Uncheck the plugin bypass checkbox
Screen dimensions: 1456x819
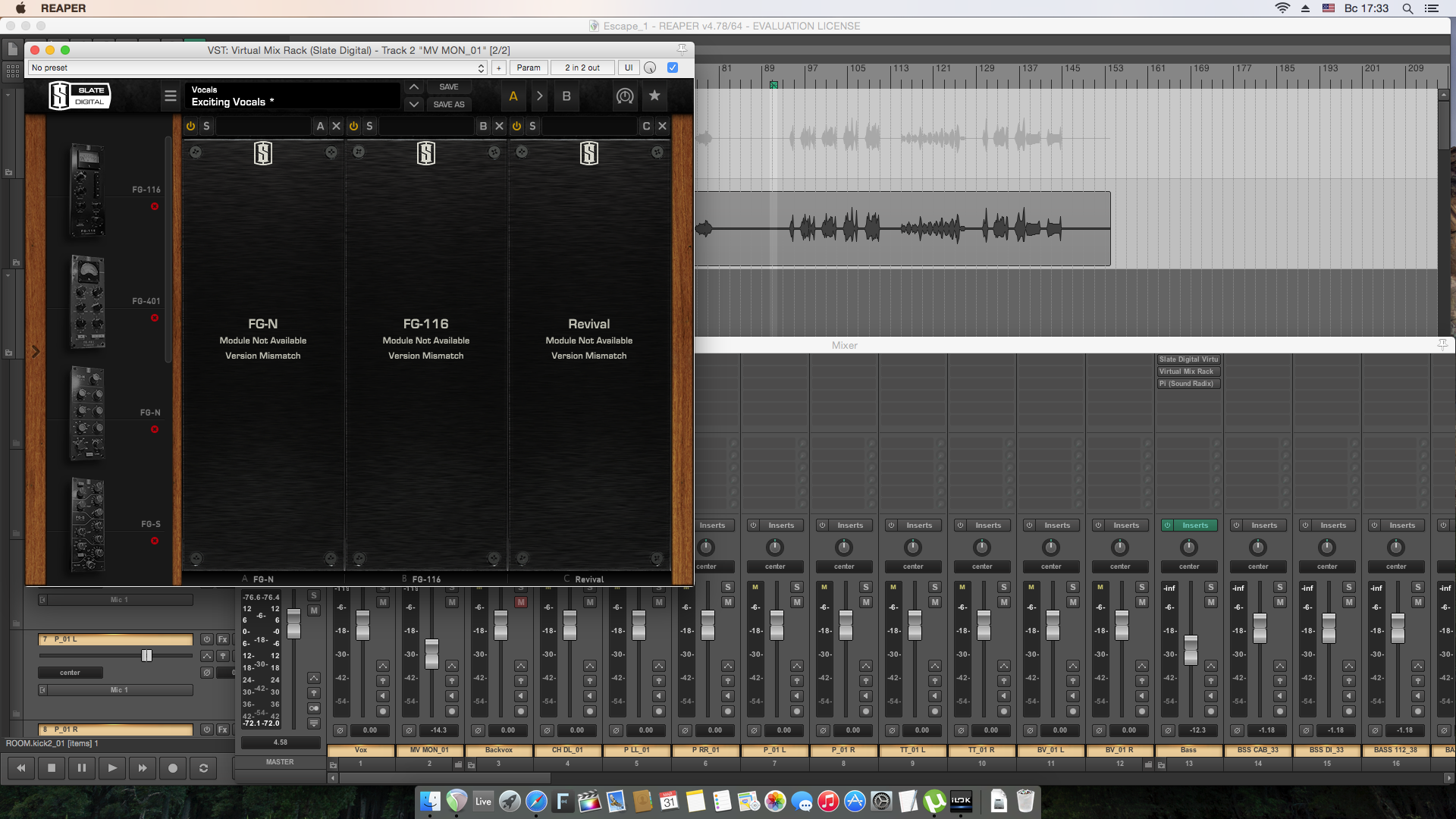pos(672,67)
